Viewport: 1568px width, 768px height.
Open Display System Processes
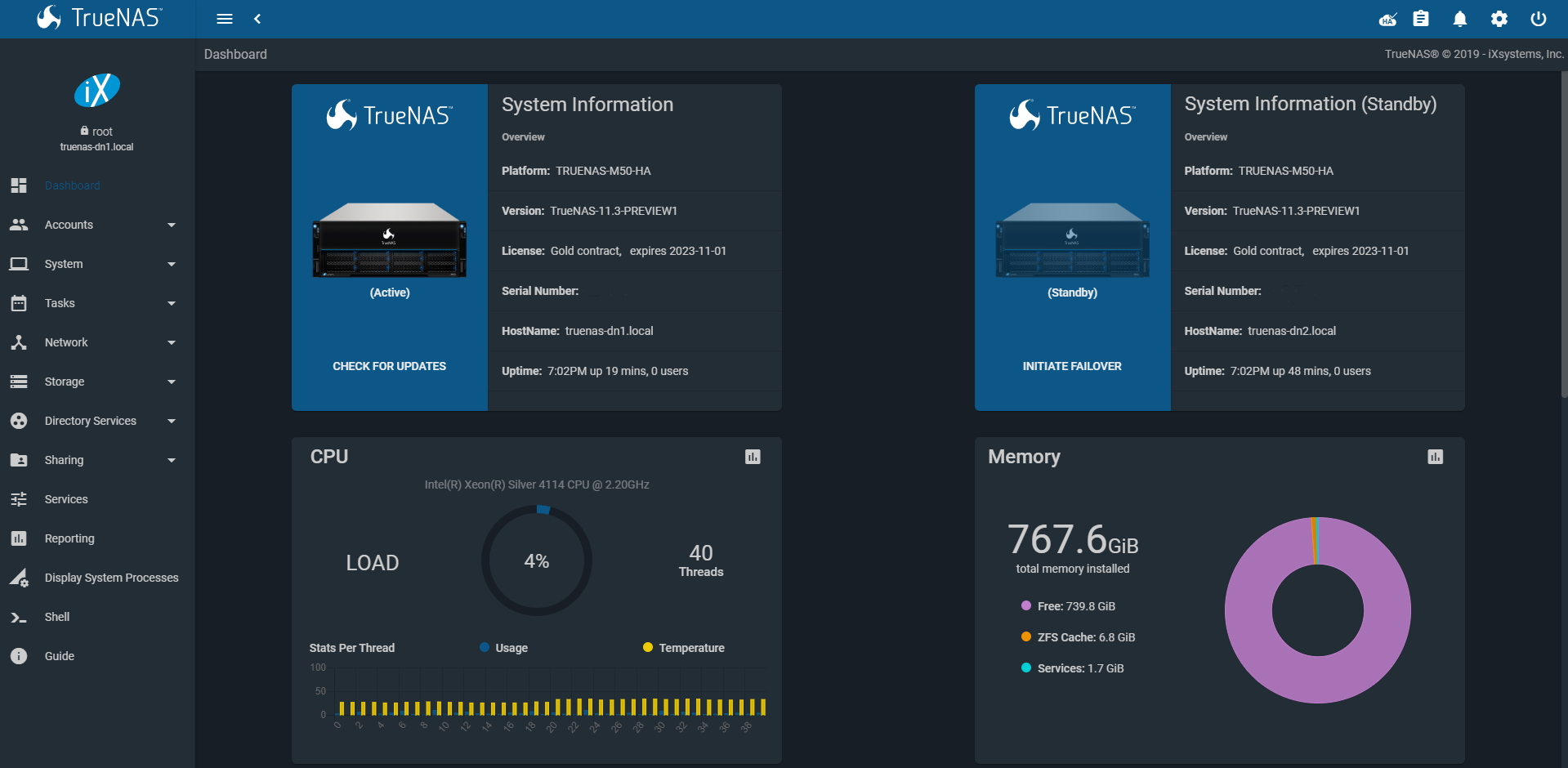point(97,578)
